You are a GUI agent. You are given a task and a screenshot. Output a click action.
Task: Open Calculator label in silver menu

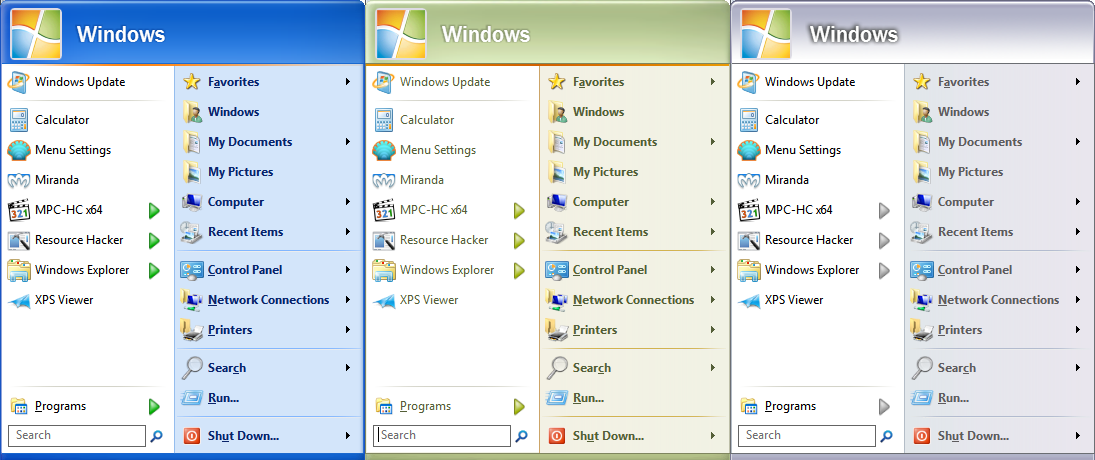[x=792, y=120]
